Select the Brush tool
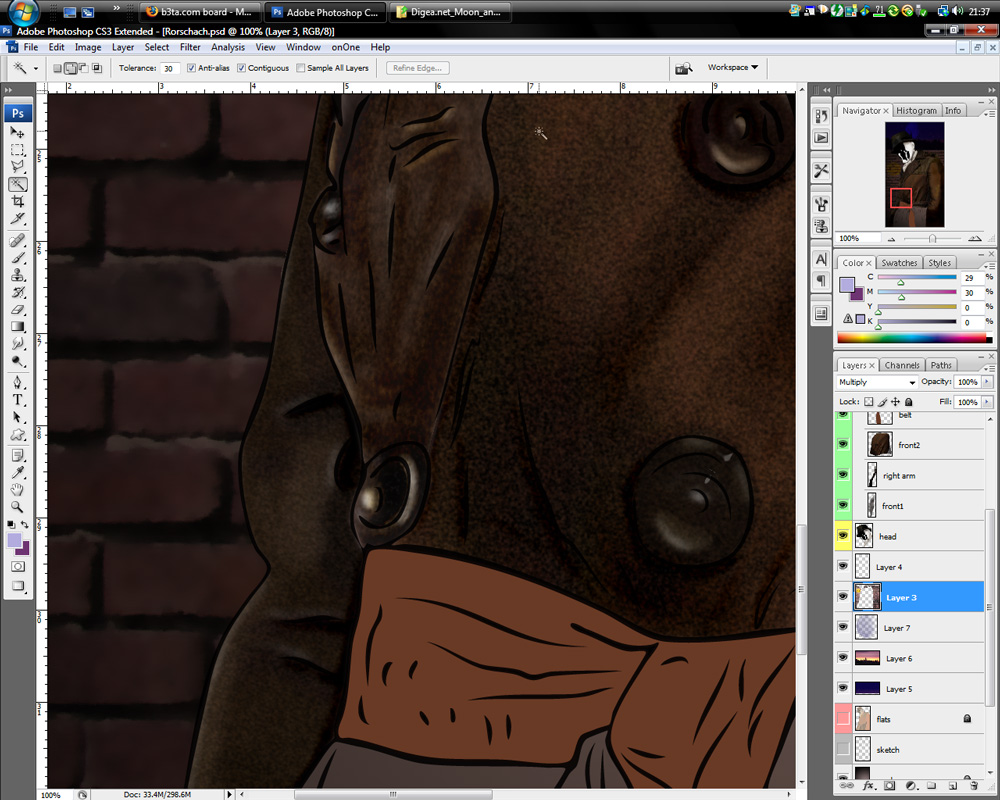Image resolution: width=1000 pixels, height=800 pixels. pyautogui.click(x=17, y=258)
